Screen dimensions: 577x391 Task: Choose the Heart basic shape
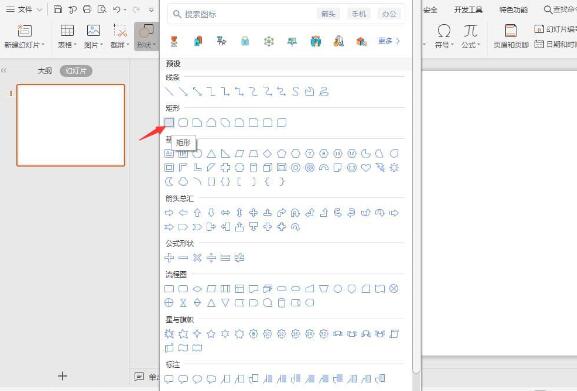click(x=366, y=168)
